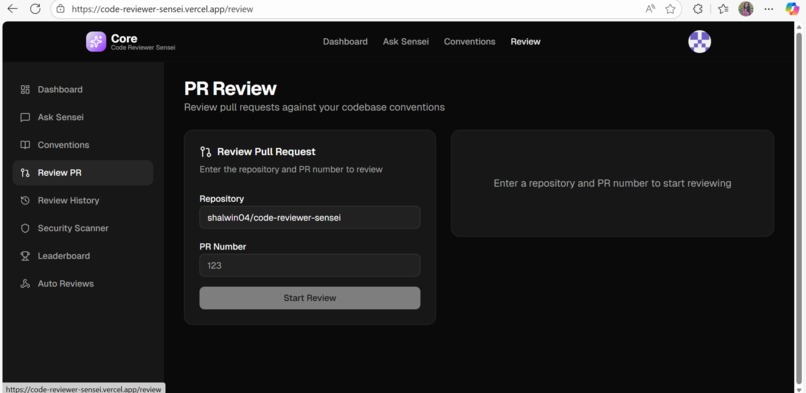This screenshot has height=393, width=806.
Task: Go back with the browser back arrow
Action: [x=12, y=9]
